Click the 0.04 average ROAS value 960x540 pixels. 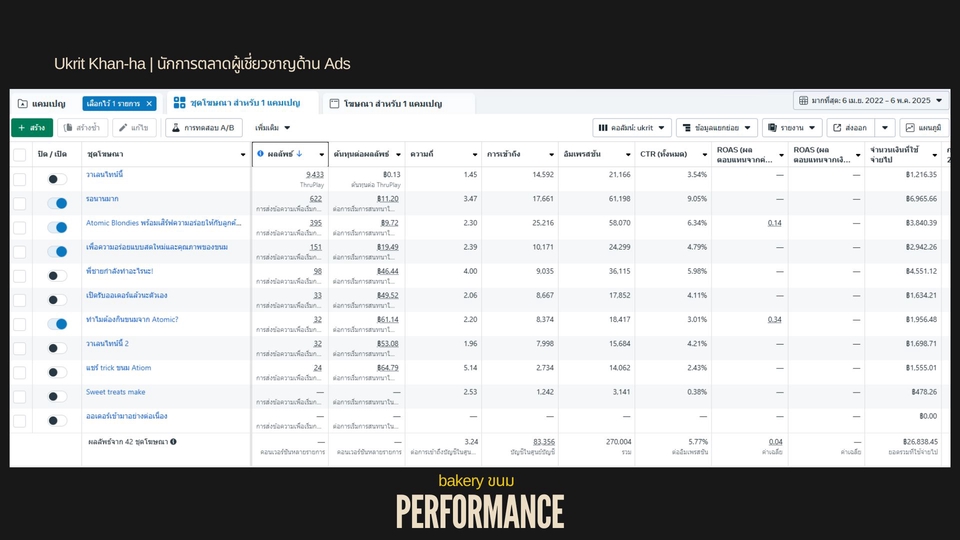[x=776, y=441]
